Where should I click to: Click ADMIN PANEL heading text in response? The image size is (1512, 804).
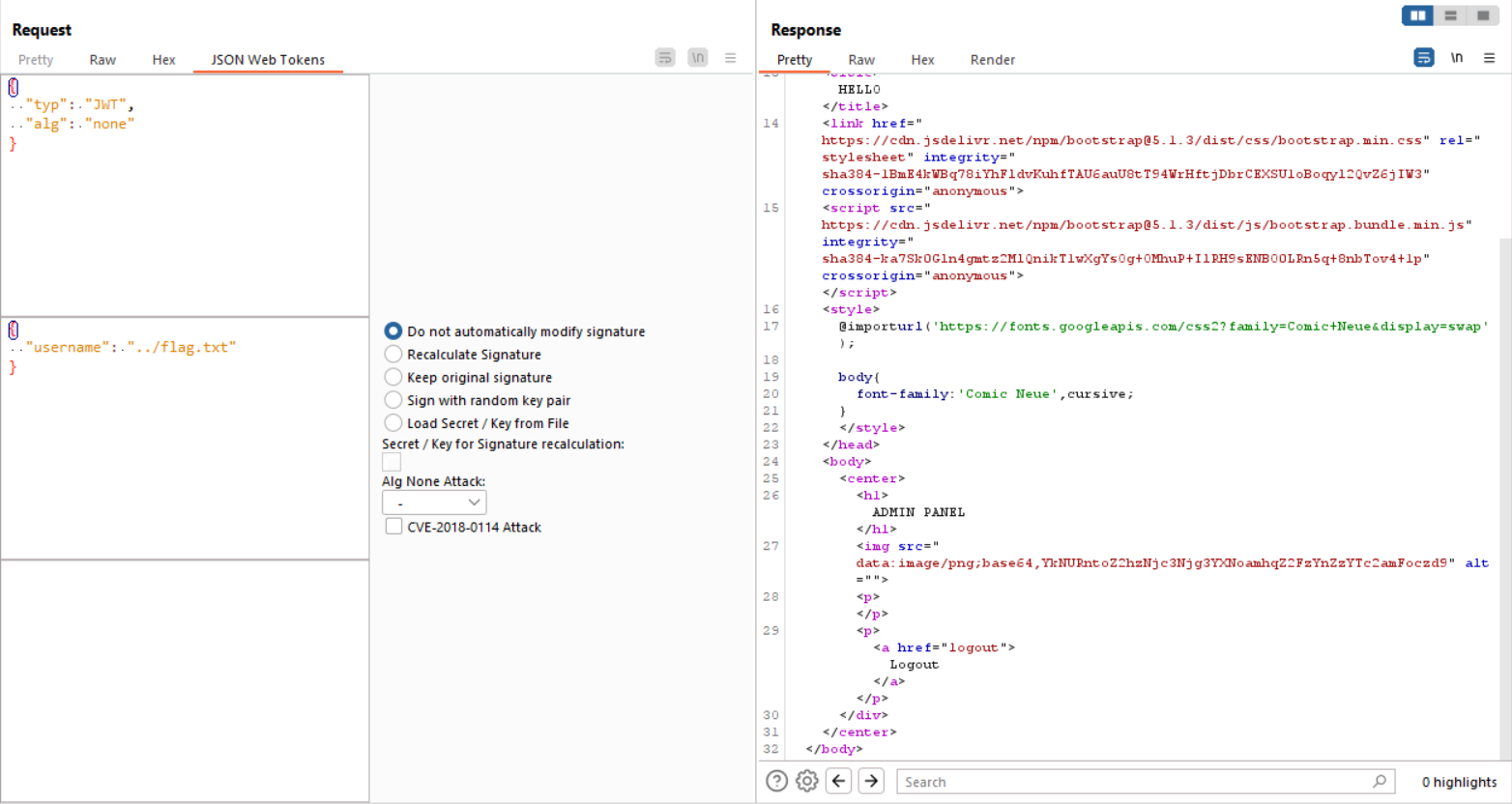(x=918, y=512)
